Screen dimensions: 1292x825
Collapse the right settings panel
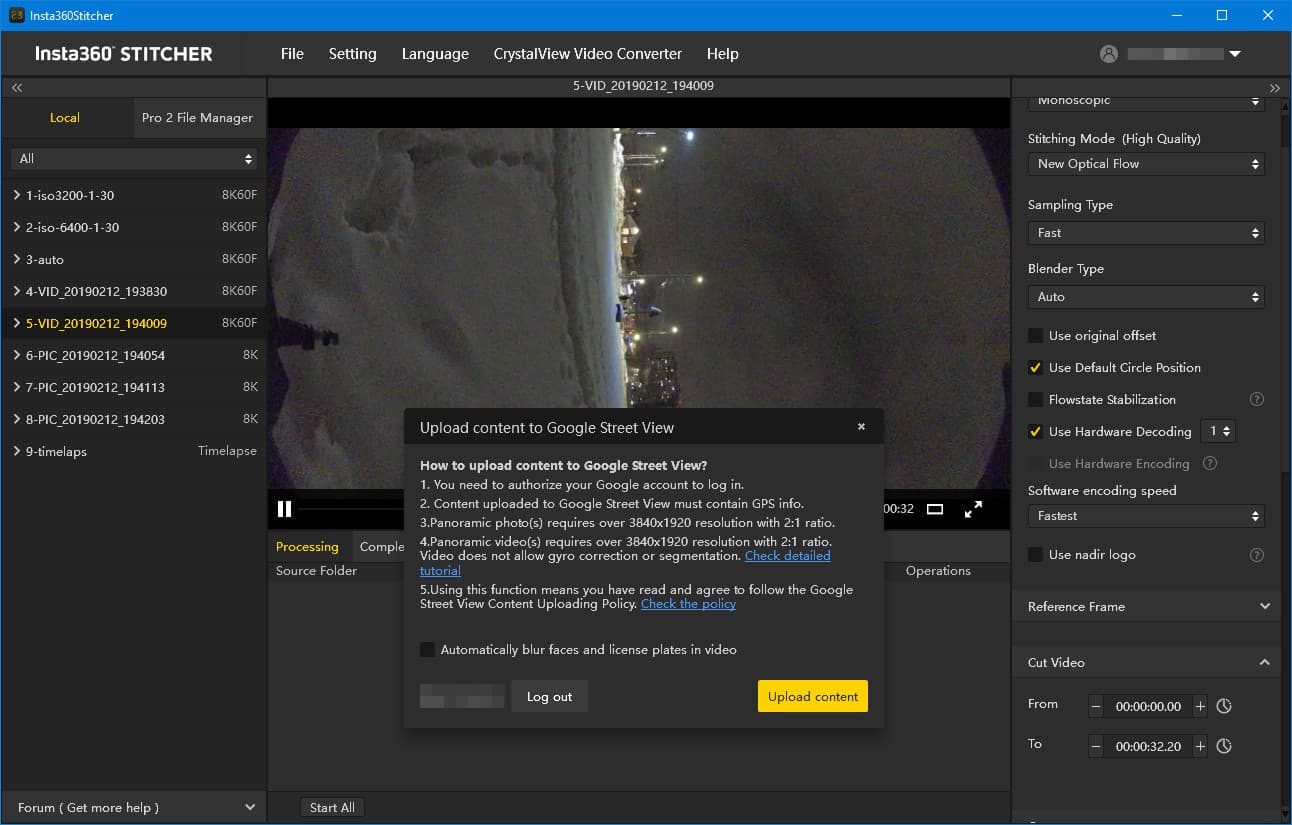1274,88
